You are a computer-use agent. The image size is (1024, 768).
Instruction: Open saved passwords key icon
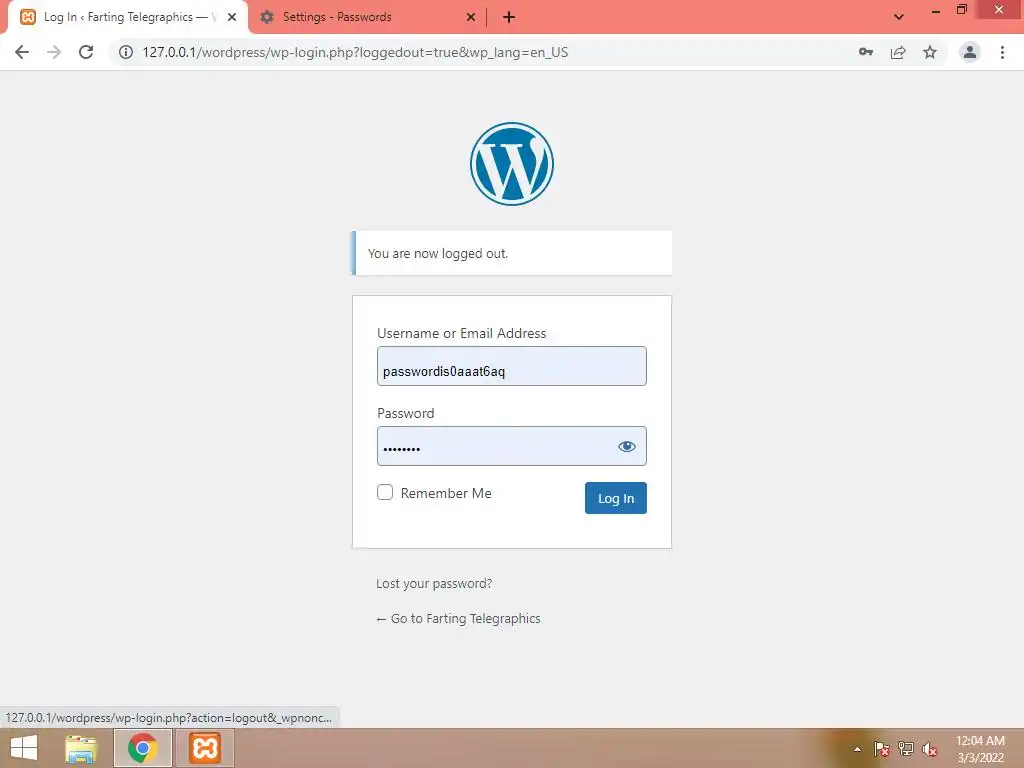click(x=866, y=52)
